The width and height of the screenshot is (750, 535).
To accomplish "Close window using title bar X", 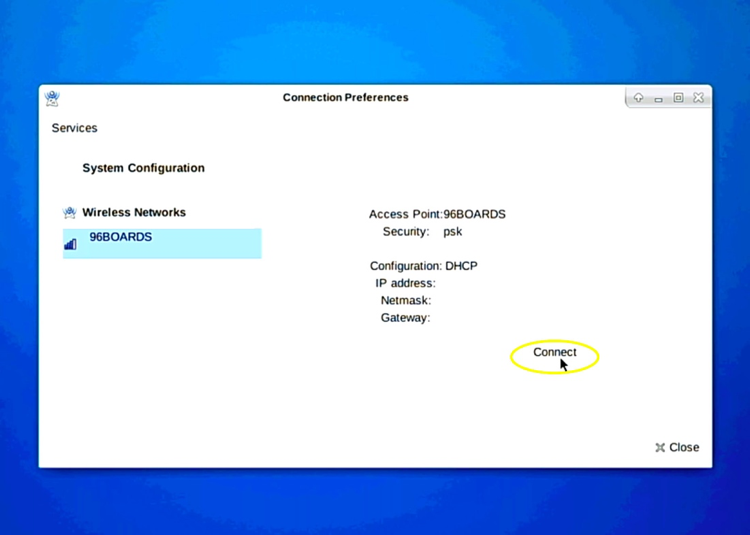I will click(698, 98).
